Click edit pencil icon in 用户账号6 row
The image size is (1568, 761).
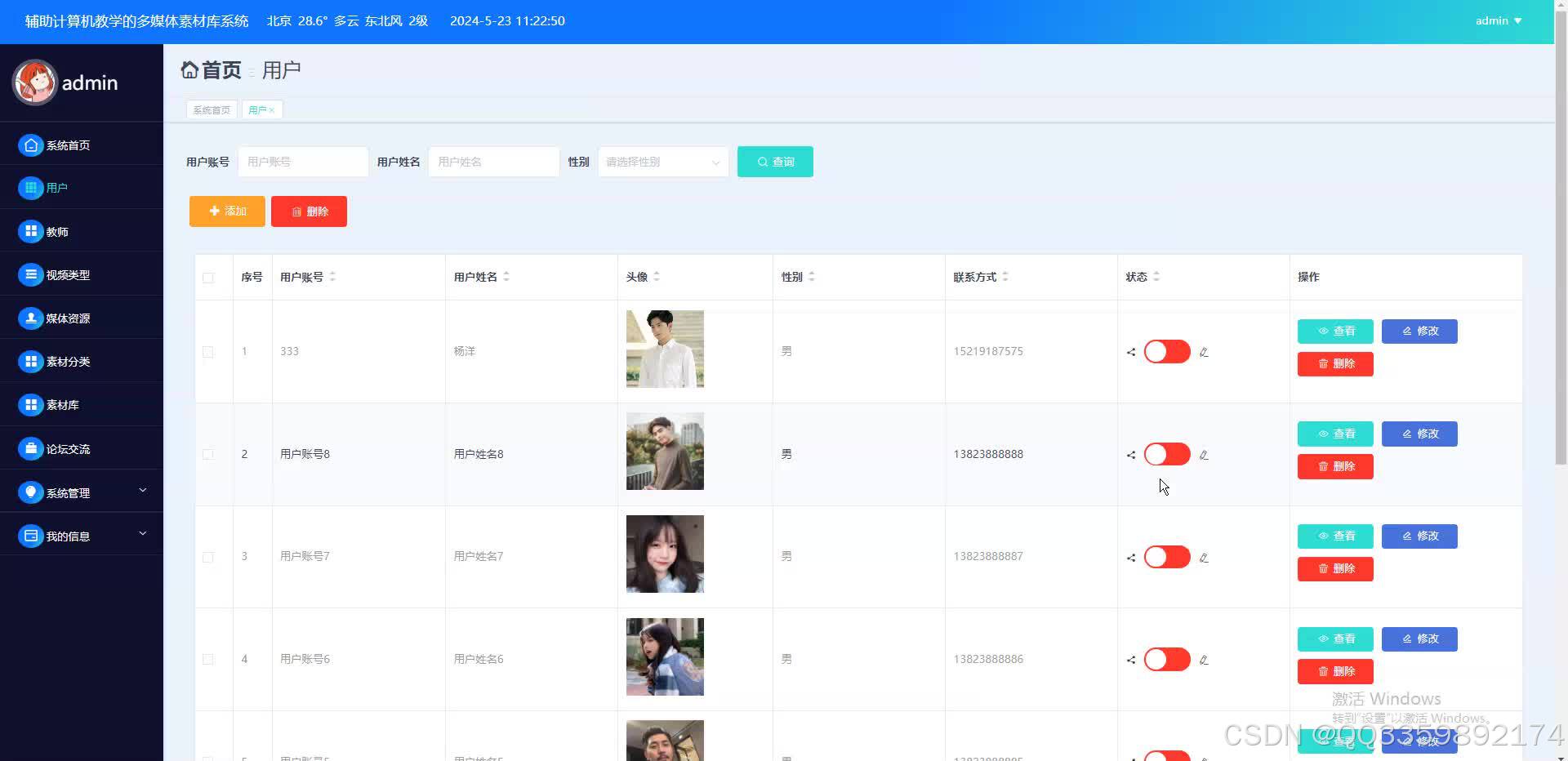(x=1204, y=660)
